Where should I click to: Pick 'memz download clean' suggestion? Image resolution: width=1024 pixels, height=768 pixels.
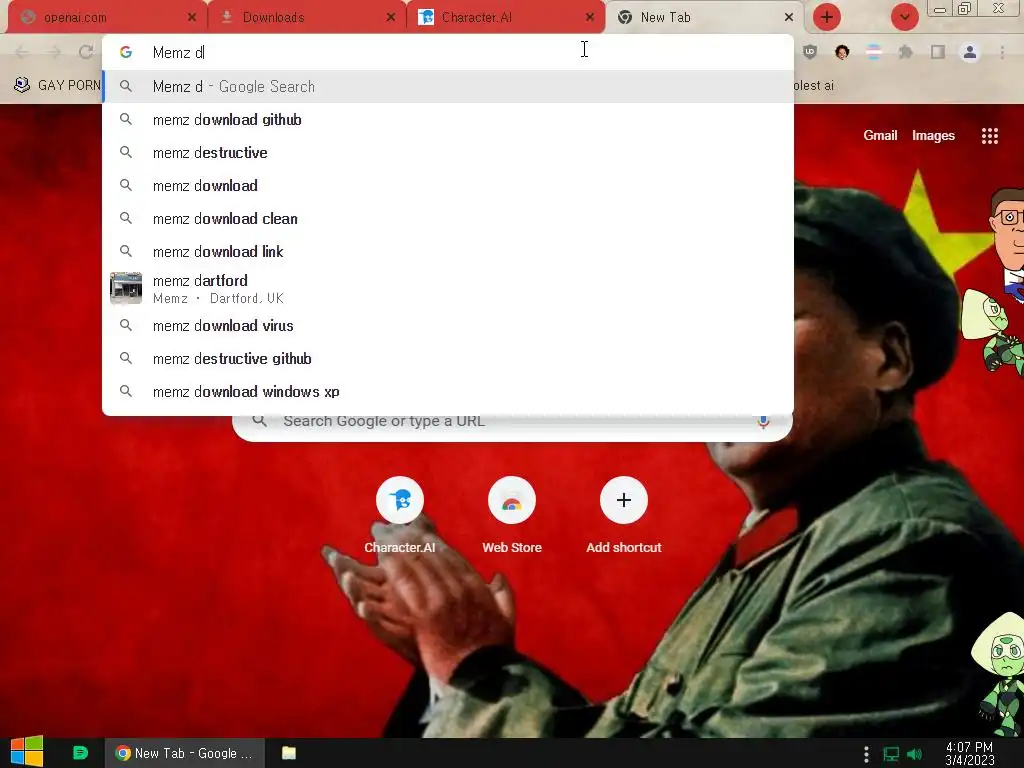448,219
